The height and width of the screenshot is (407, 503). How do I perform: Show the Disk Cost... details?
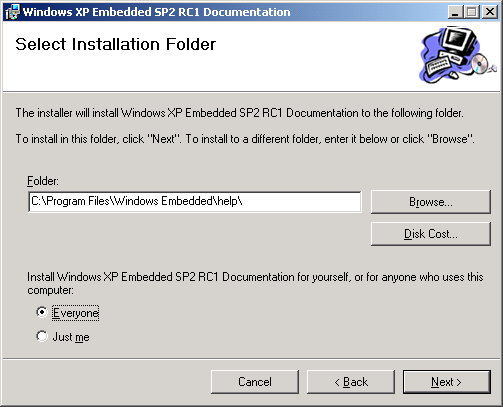click(x=431, y=234)
